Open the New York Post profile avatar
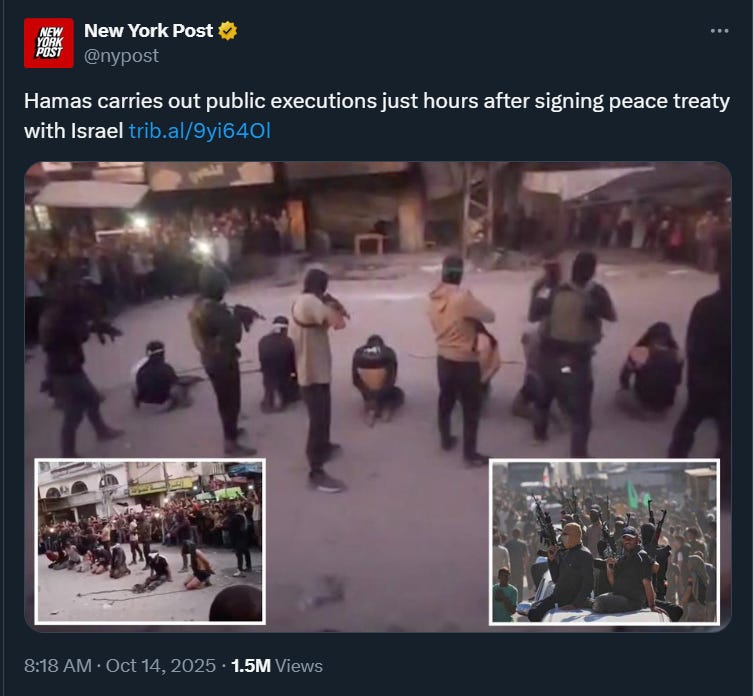The image size is (753, 696). tap(49, 43)
